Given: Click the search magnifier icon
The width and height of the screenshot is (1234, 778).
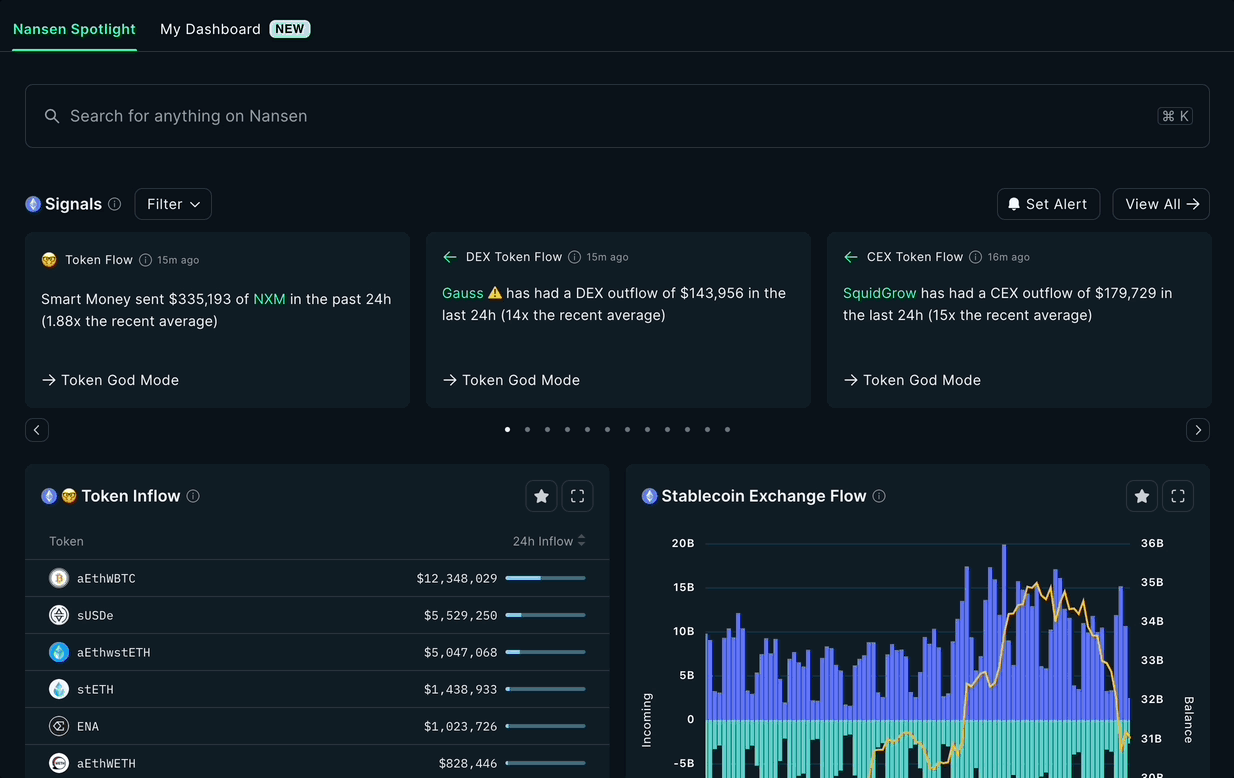Looking at the screenshot, I should point(52,116).
